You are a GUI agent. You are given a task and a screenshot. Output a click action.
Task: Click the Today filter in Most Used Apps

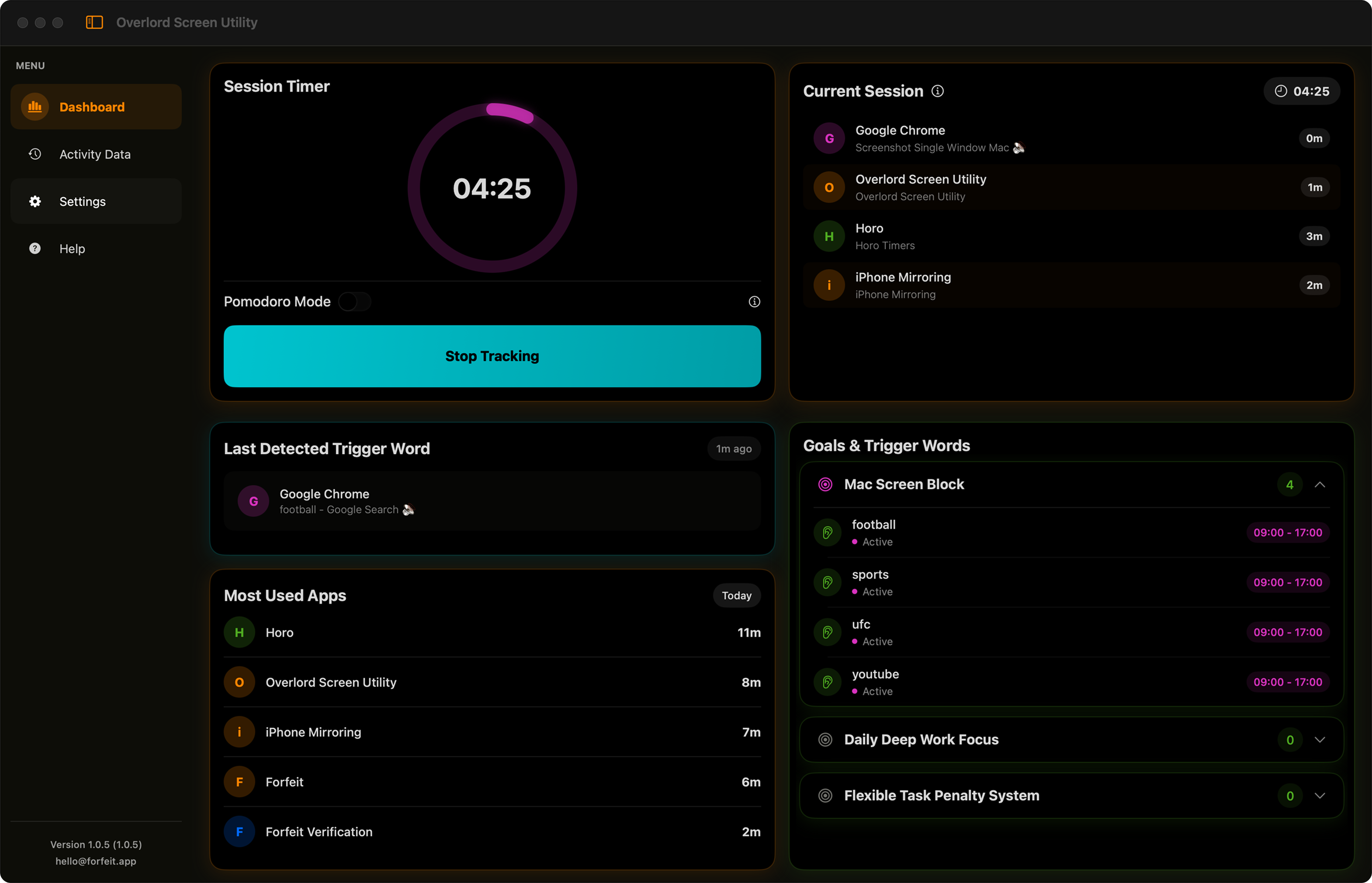click(736, 595)
